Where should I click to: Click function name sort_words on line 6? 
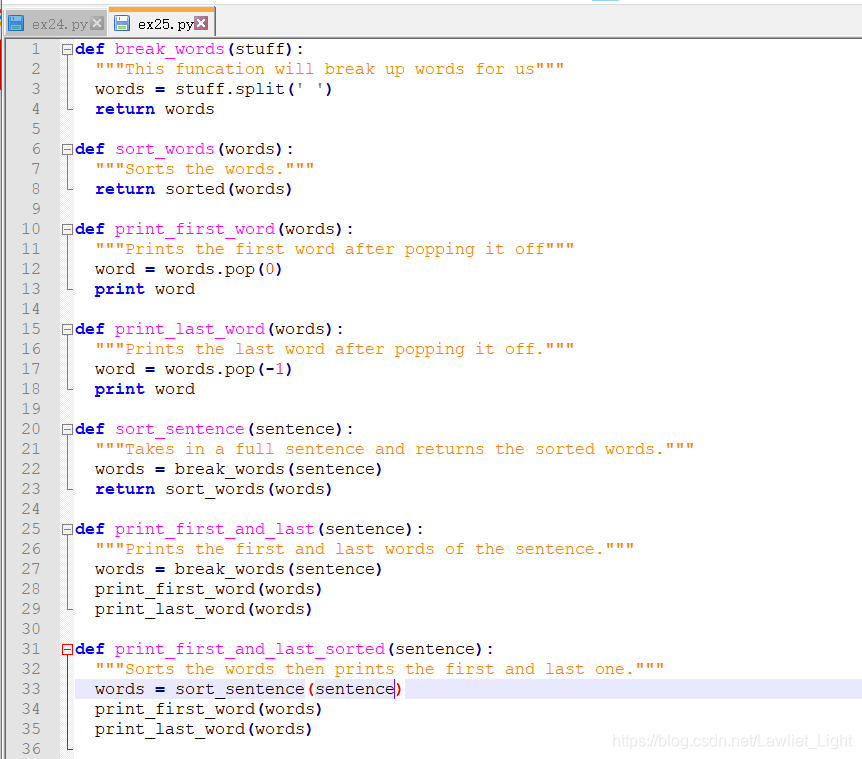164,149
